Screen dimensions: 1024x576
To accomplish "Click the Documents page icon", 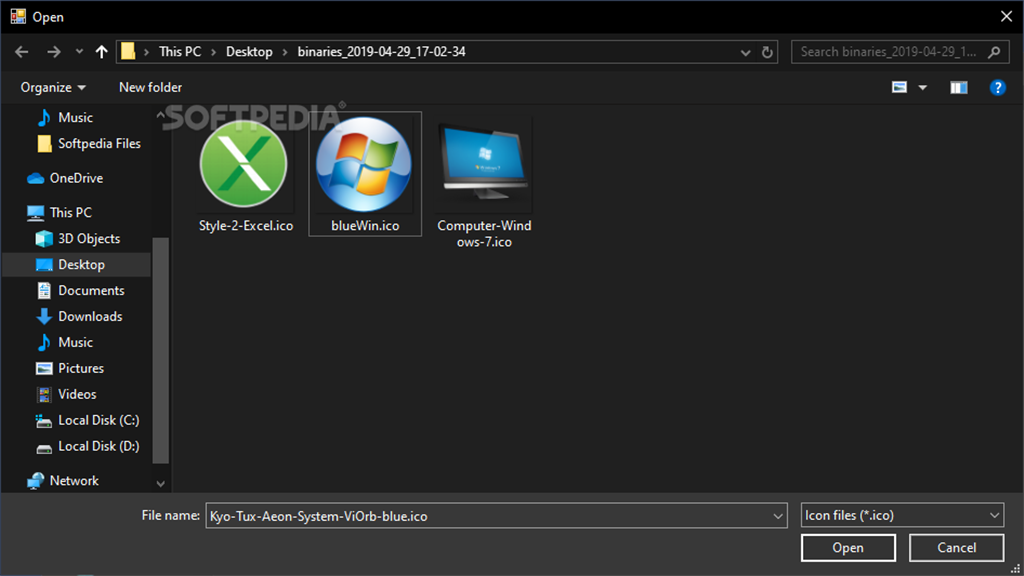I will tap(44, 291).
